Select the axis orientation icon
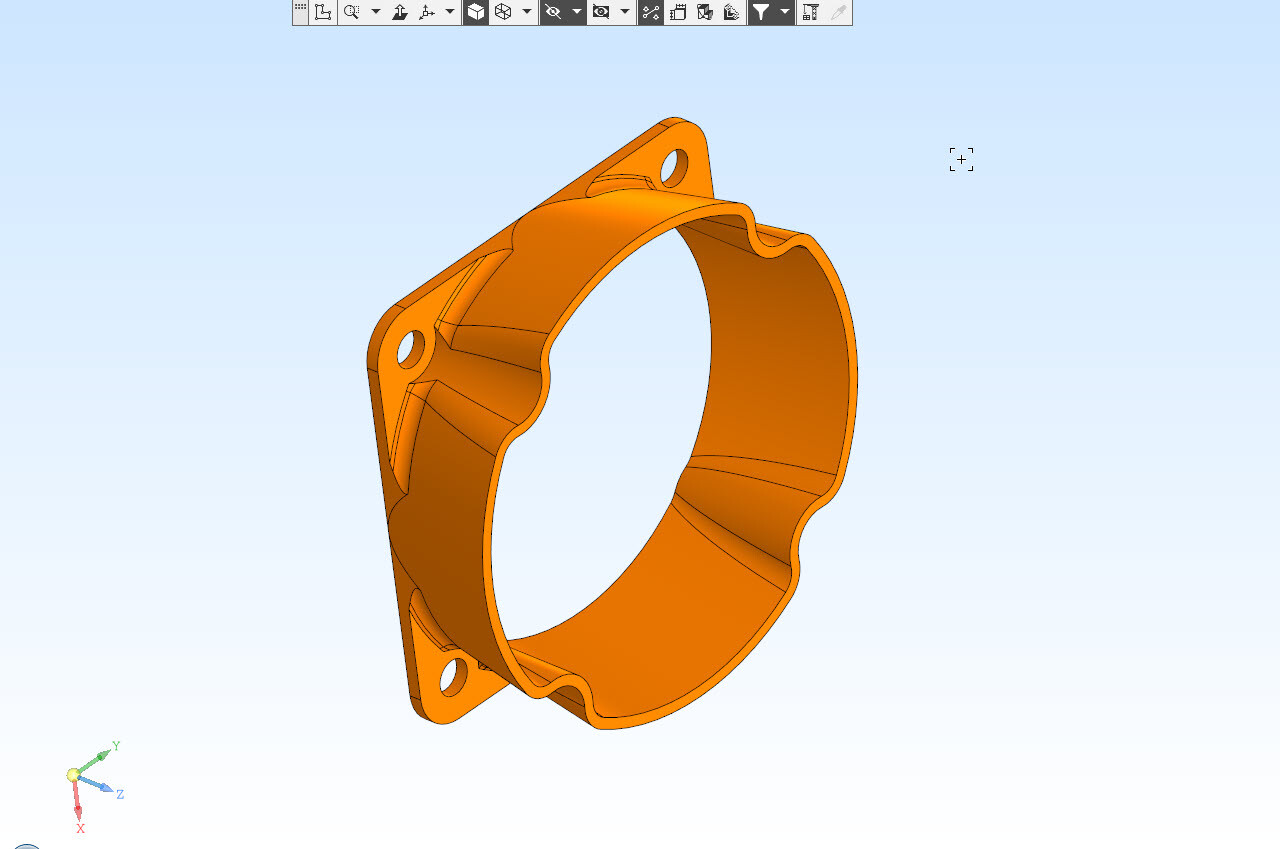 point(428,12)
